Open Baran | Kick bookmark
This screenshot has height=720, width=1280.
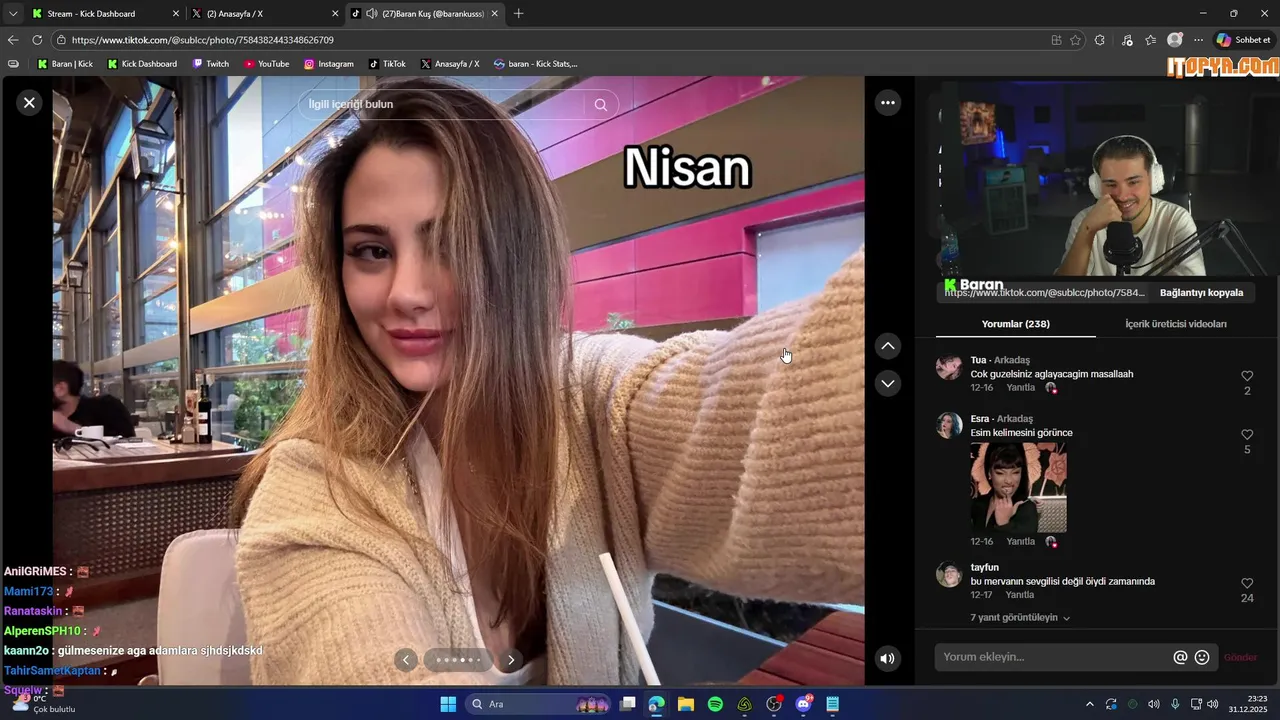65,64
